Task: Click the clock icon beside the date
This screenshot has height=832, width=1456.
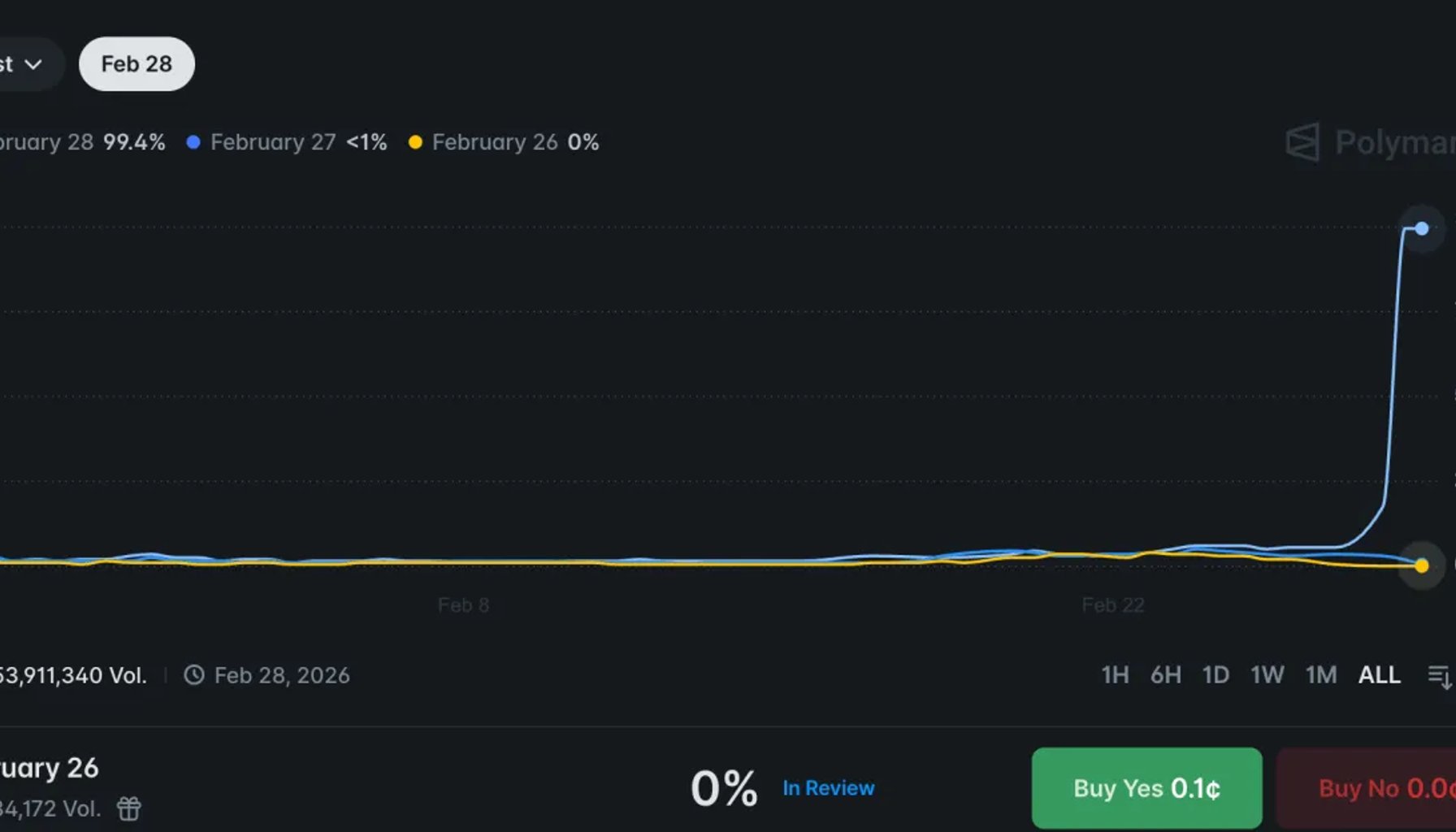Action: point(193,675)
